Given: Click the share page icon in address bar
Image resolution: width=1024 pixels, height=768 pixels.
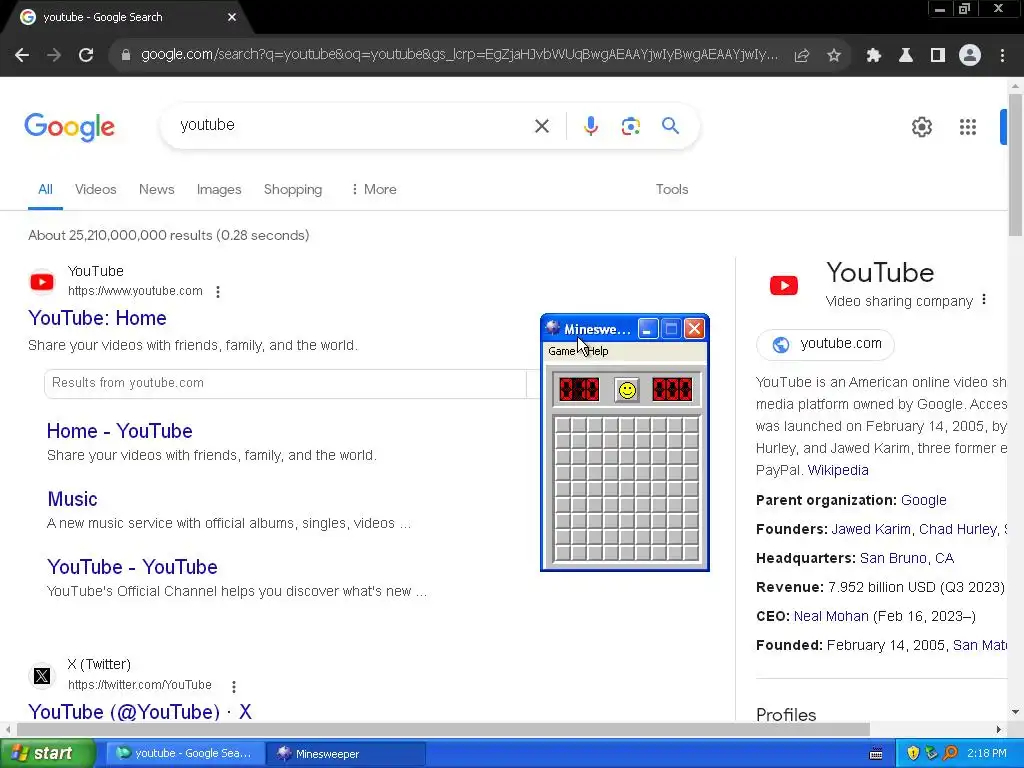Looking at the screenshot, I should [802, 56].
